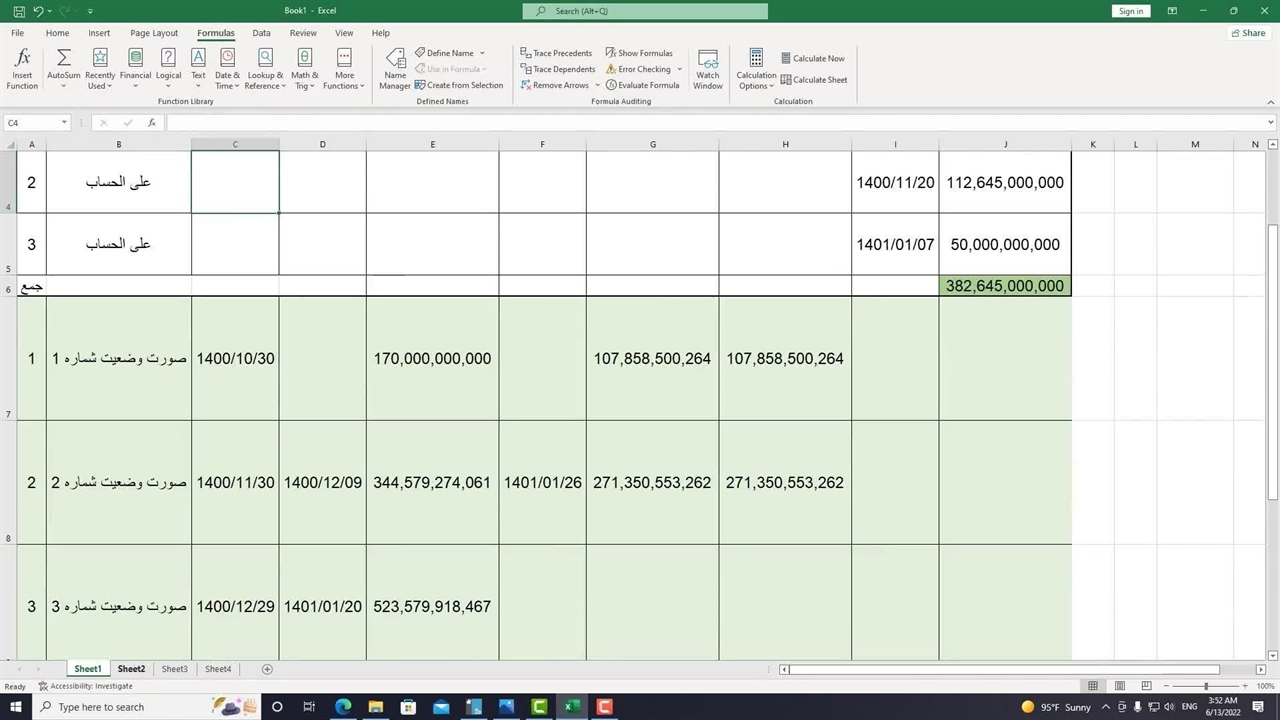1280x720 pixels.
Task: Click Trace Precedents
Action: pyautogui.click(x=556, y=53)
